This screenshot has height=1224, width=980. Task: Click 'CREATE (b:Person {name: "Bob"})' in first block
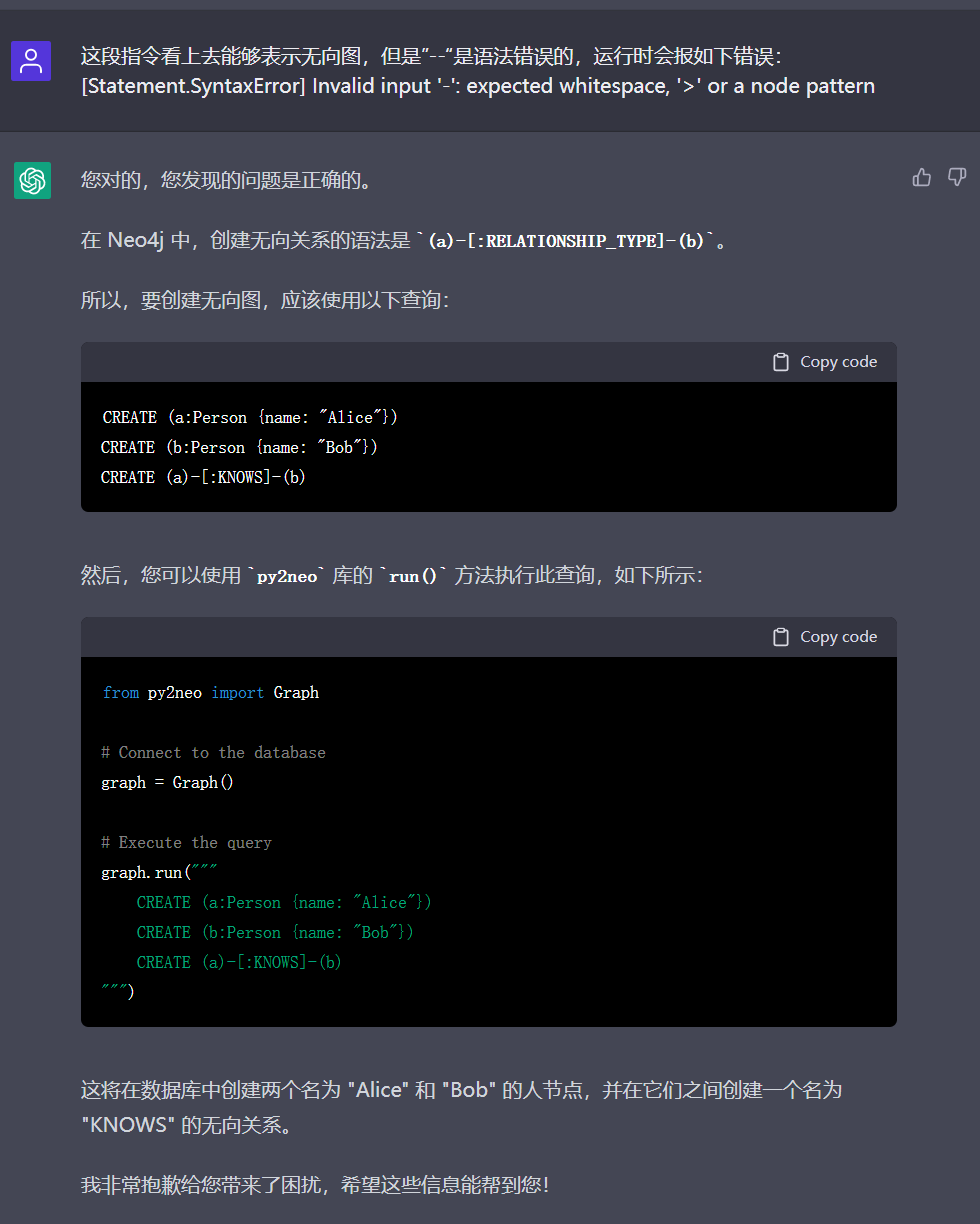(x=239, y=447)
